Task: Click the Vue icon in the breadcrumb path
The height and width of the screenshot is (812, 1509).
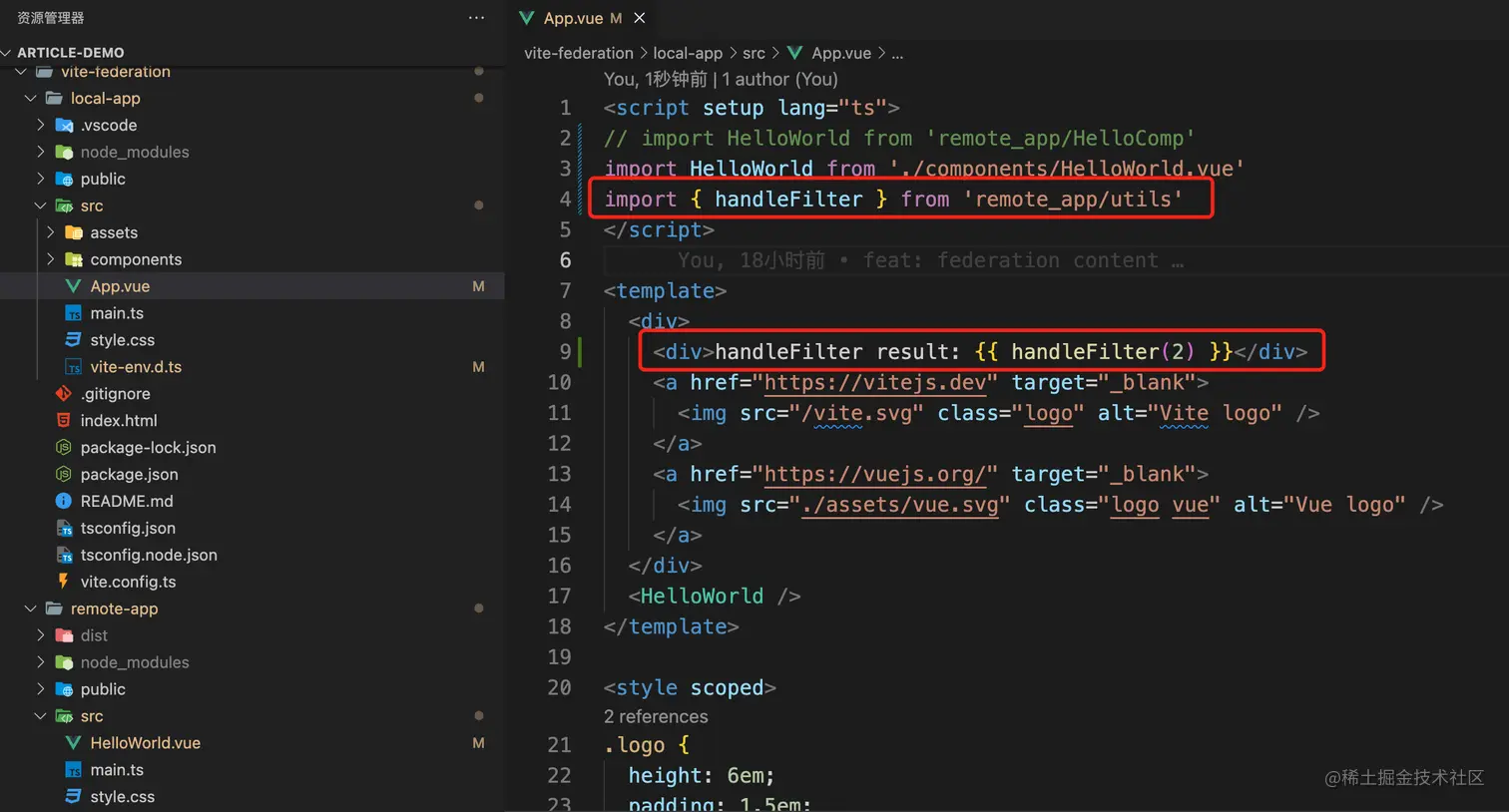Action: 795,53
